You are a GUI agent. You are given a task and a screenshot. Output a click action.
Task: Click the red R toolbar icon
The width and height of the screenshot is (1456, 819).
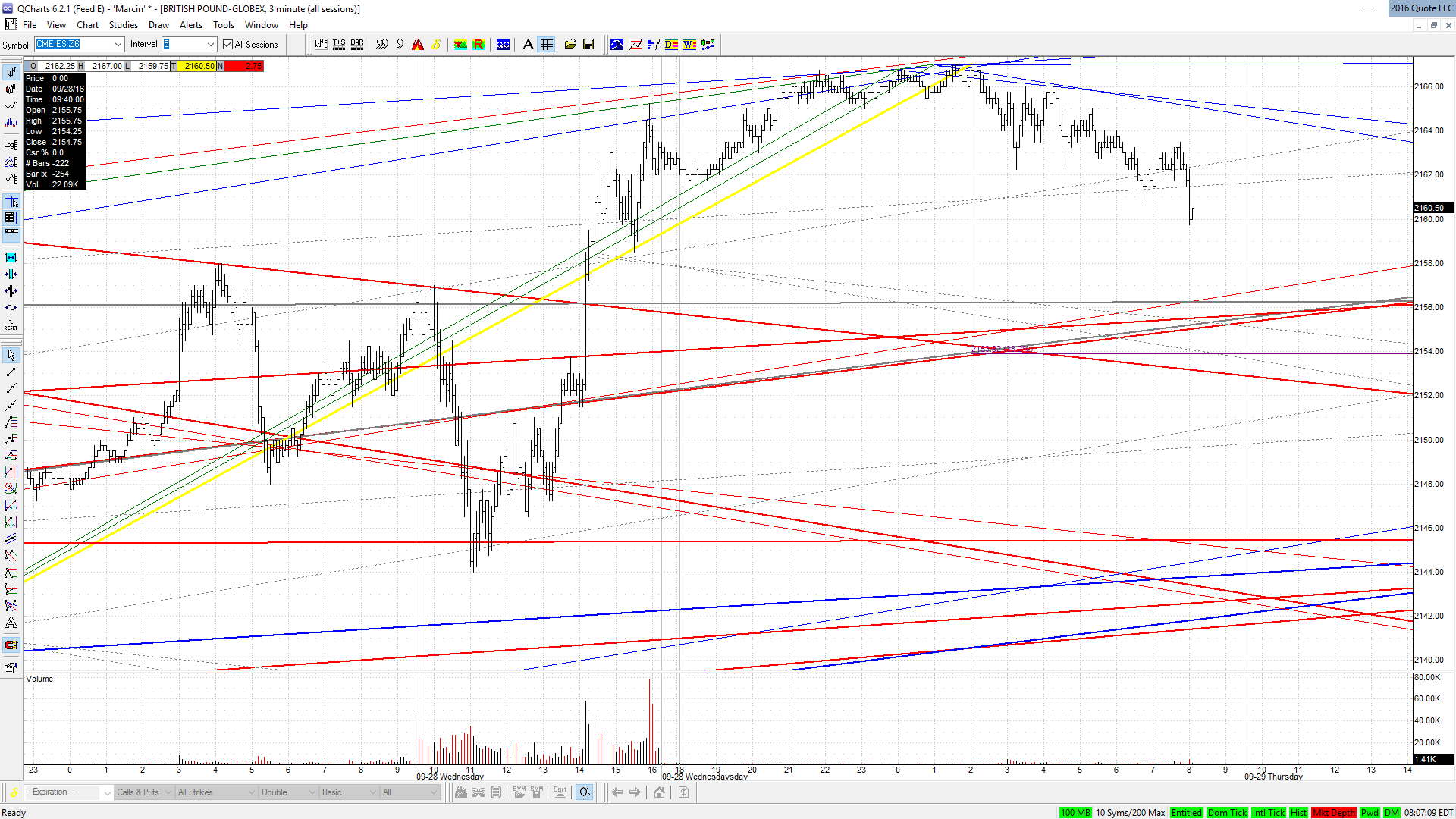click(x=479, y=45)
